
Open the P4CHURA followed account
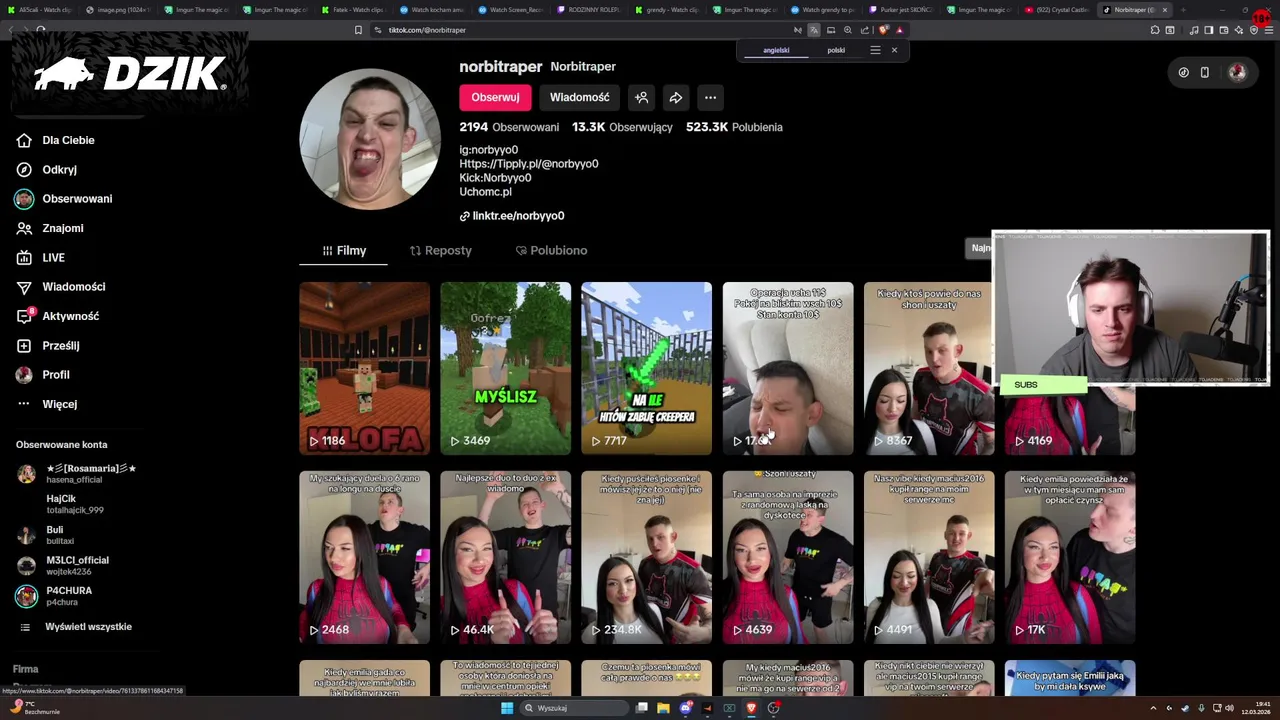coord(54,596)
